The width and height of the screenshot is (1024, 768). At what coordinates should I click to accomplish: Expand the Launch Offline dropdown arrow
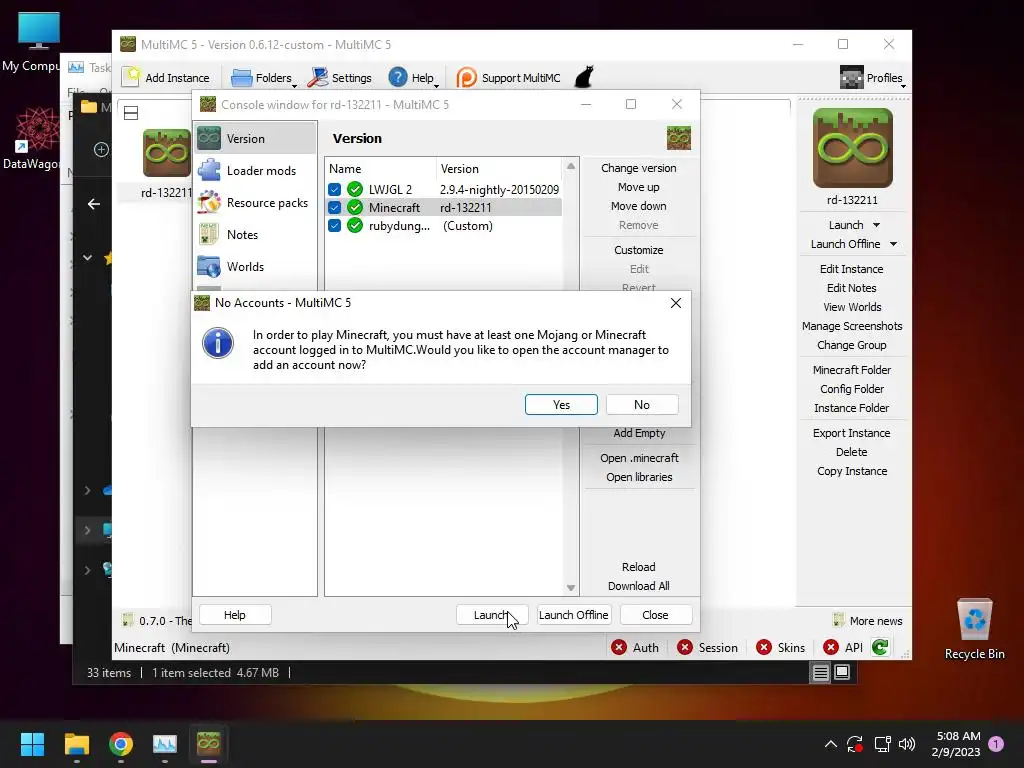(893, 244)
